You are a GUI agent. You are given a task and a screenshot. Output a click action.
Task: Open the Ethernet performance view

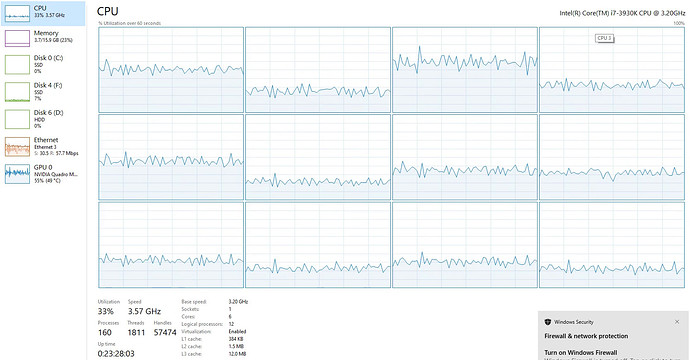click(44, 146)
